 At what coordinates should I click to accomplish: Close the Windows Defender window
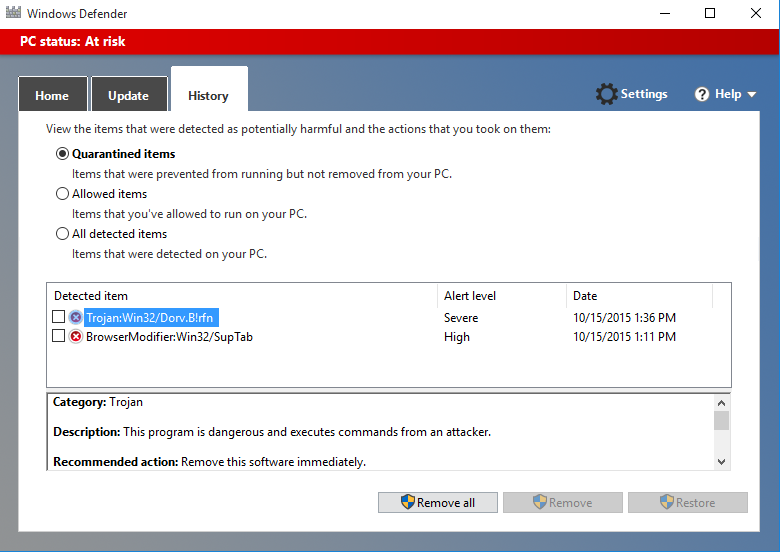[756, 13]
